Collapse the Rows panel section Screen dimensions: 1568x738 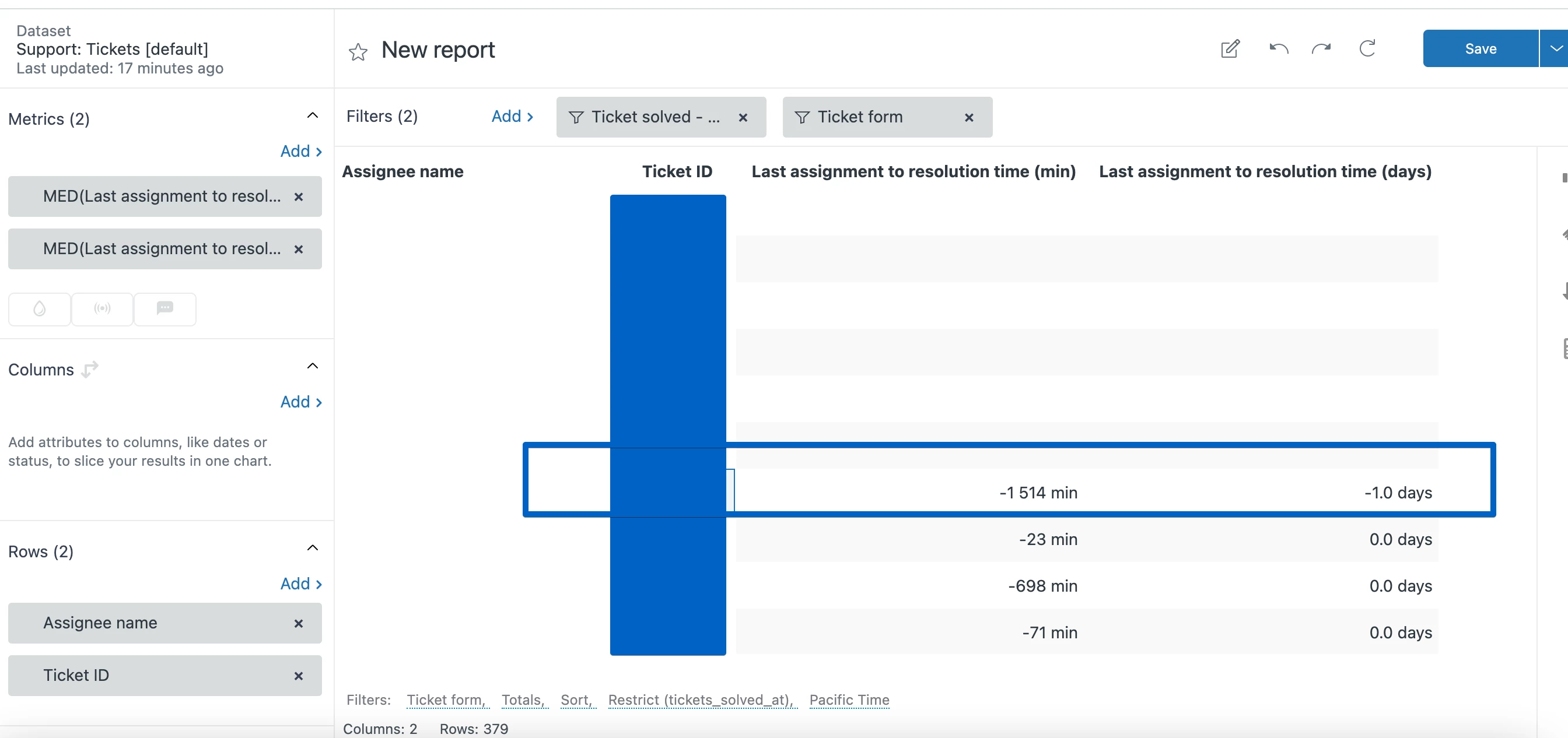(x=312, y=548)
